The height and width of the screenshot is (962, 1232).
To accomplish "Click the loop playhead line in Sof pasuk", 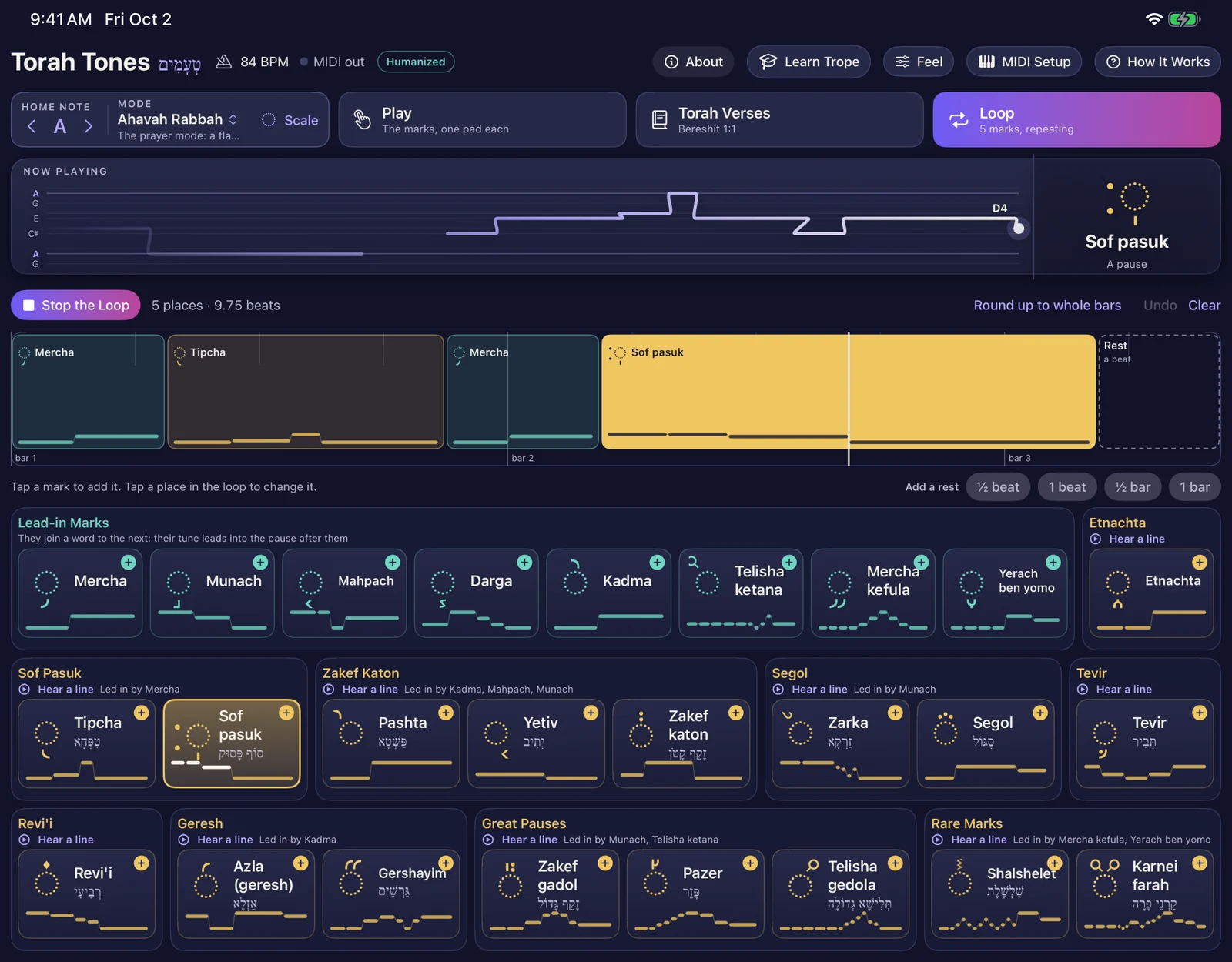I will pyautogui.click(x=849, y=399).
